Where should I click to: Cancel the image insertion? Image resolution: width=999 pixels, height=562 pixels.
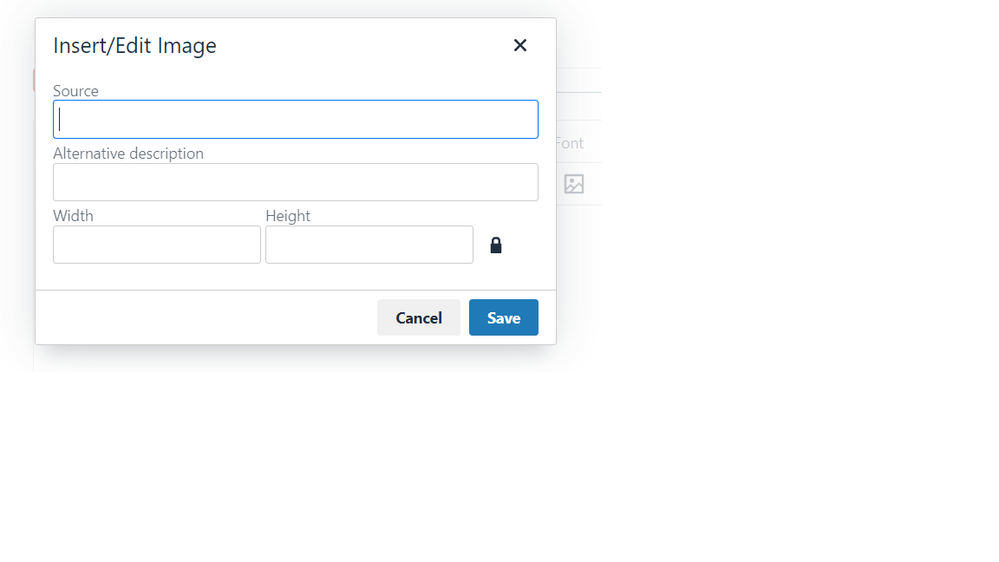pos(419,317)
